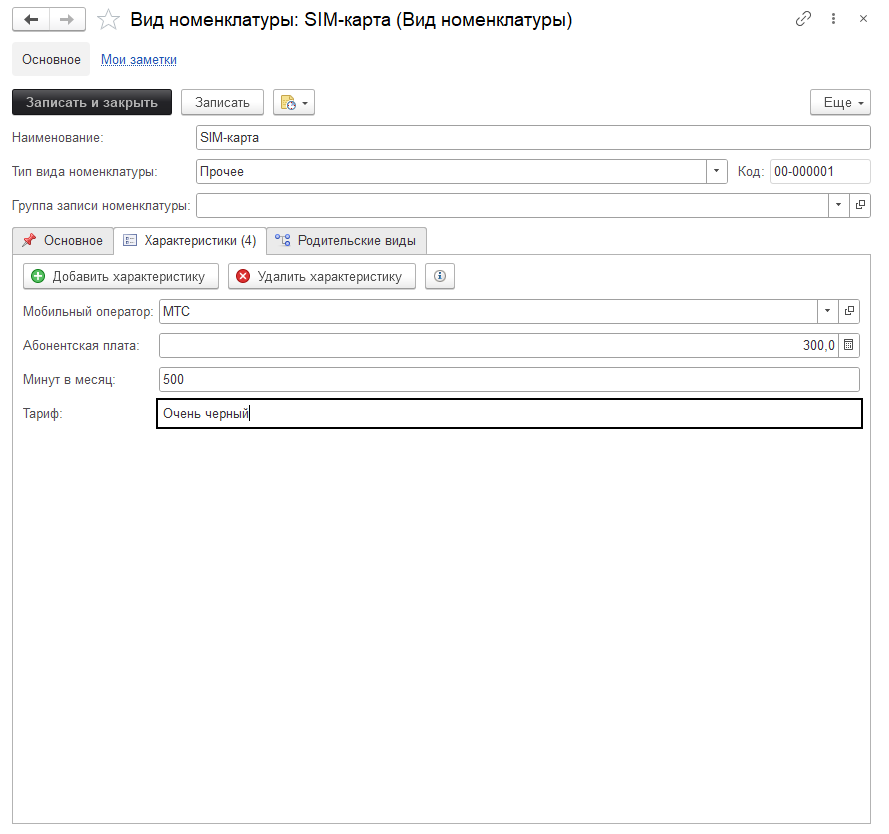This screenshot has width=889, height=834.
Task: Expand the Тип вида номенклатуры dropdown
Action: (x=717, y=171)
